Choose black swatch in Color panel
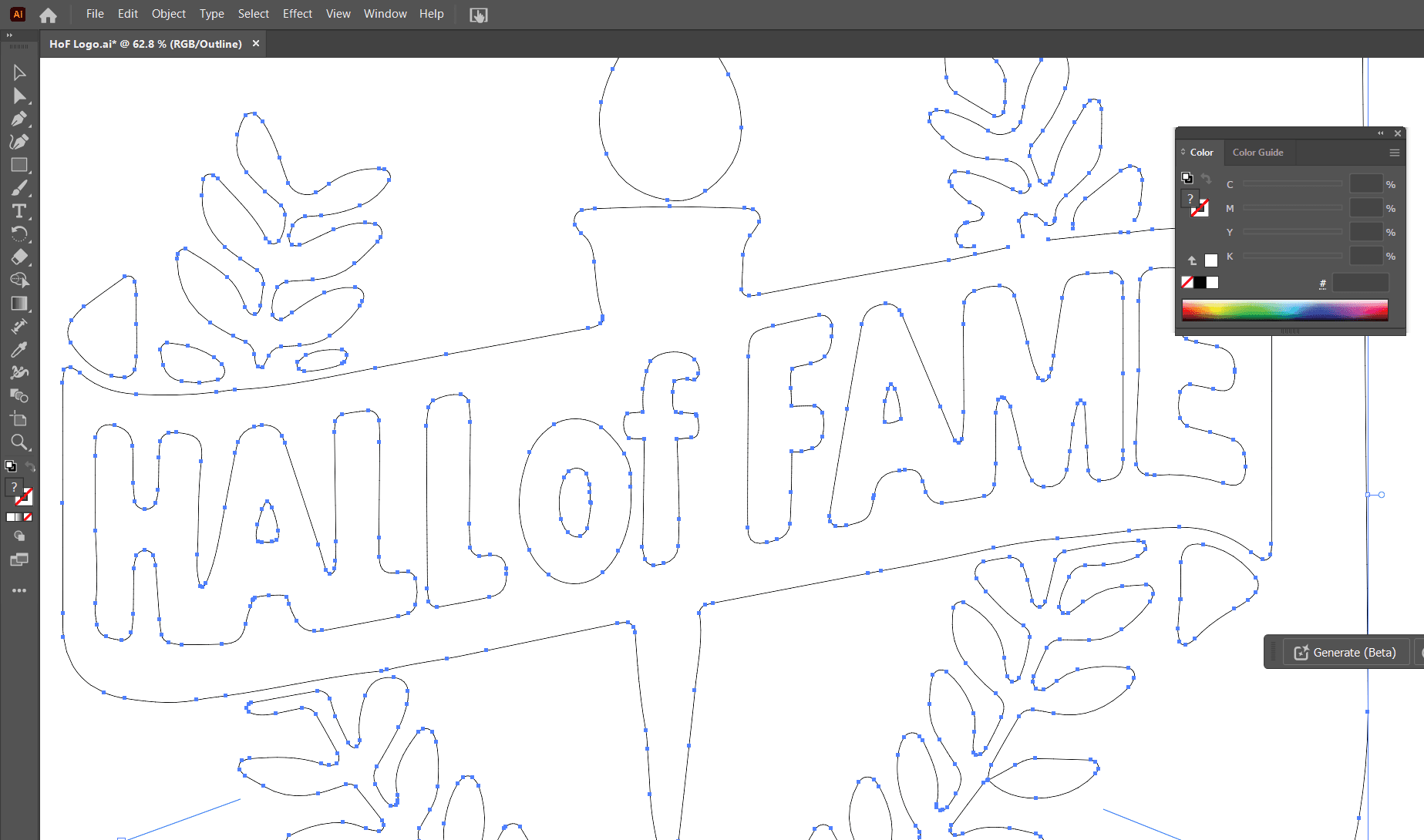The width and height of the screenshot is (1424, 840). click(x=1200, y=282)
